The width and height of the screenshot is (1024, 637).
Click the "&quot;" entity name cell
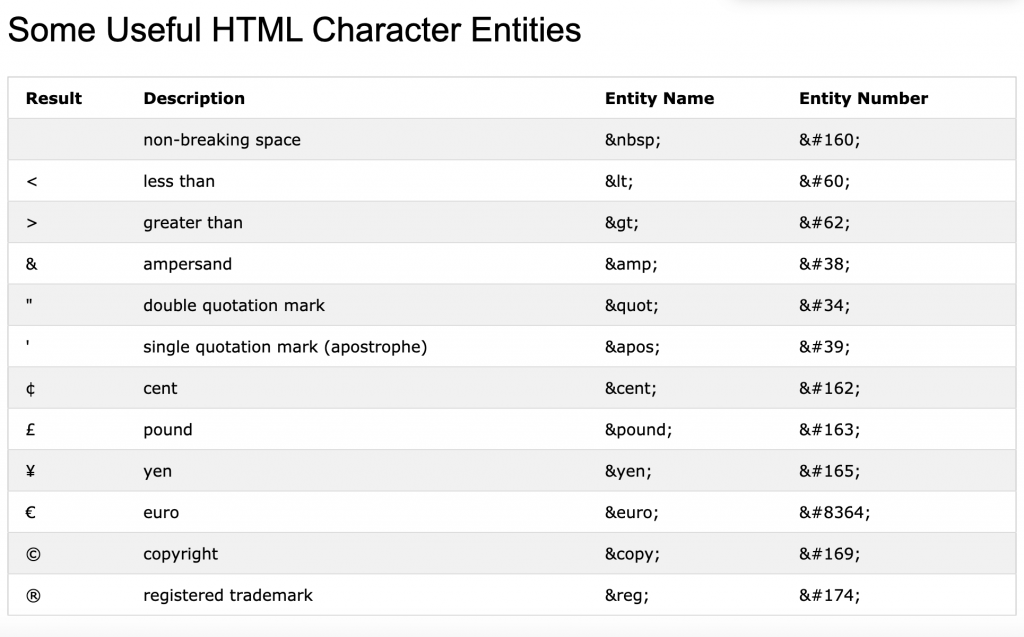coord(633,305)
